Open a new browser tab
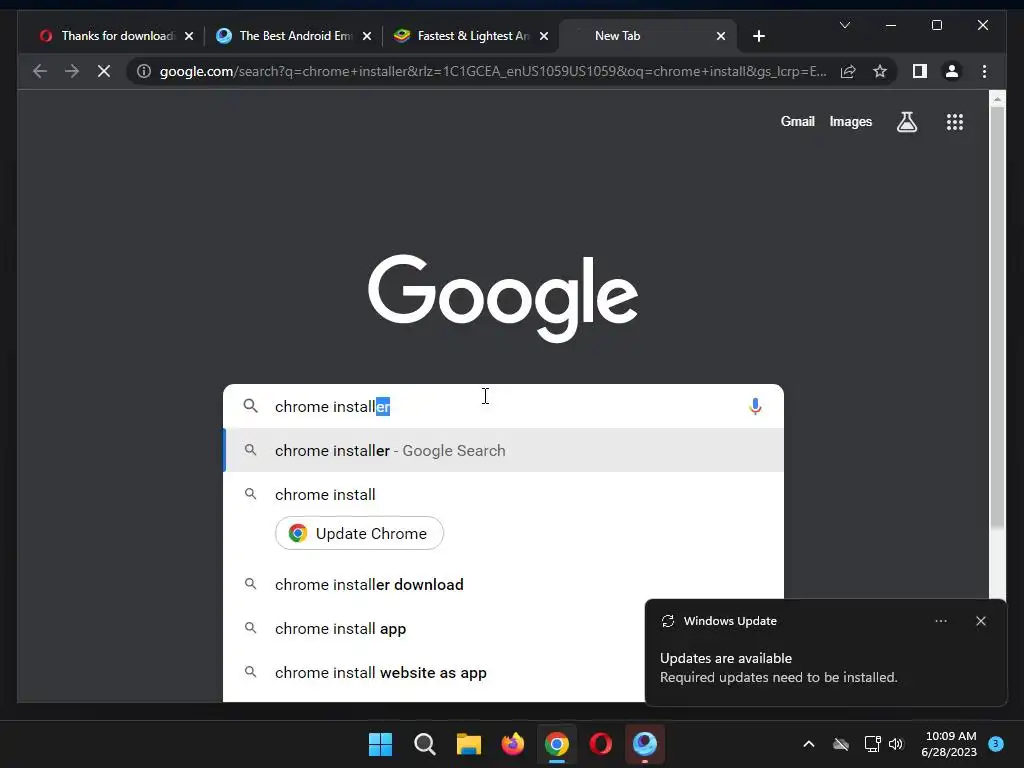1024x768 pixels. (x=758, y=36)
